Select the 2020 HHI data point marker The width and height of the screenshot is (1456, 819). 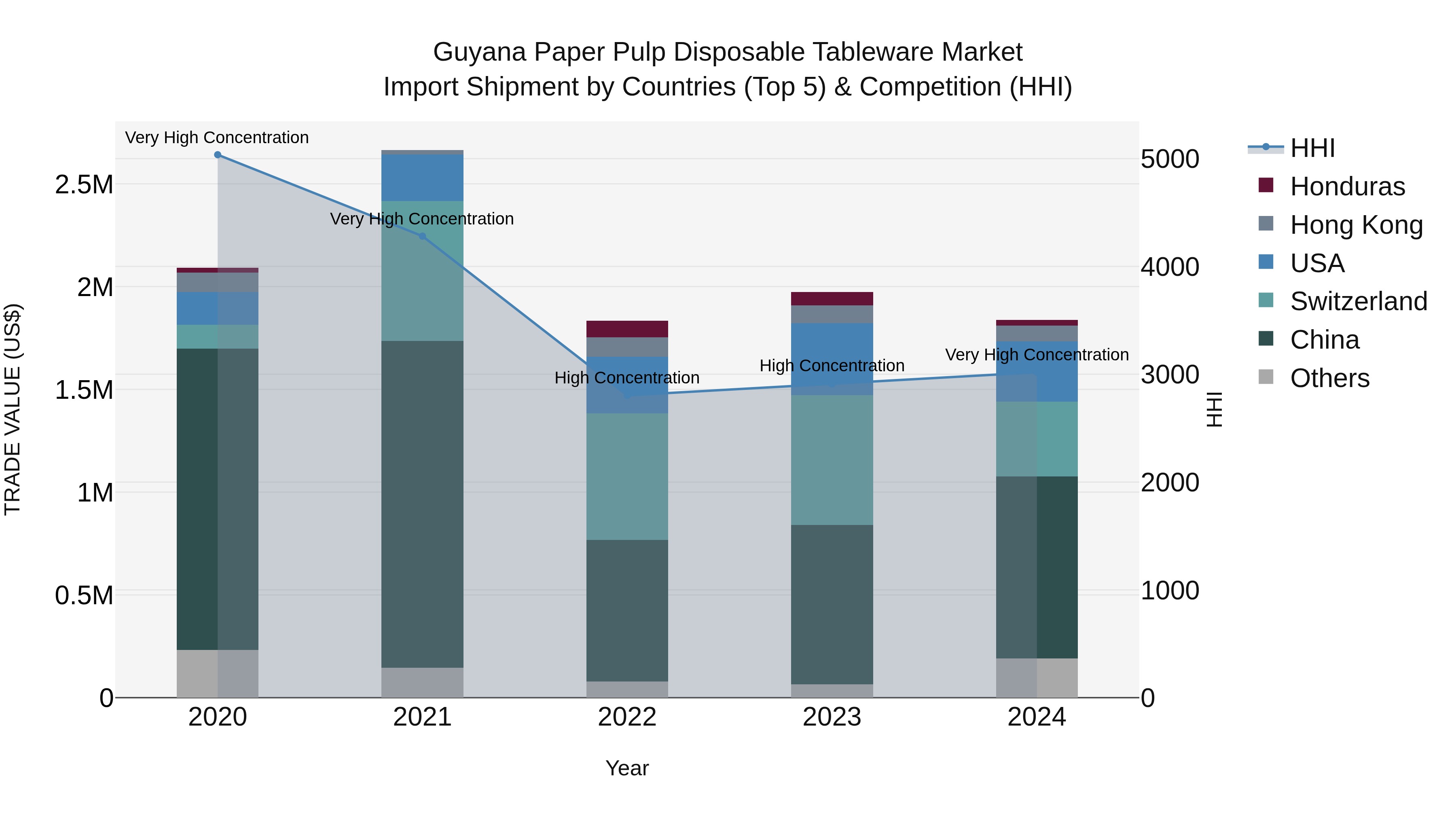point(218,155)
